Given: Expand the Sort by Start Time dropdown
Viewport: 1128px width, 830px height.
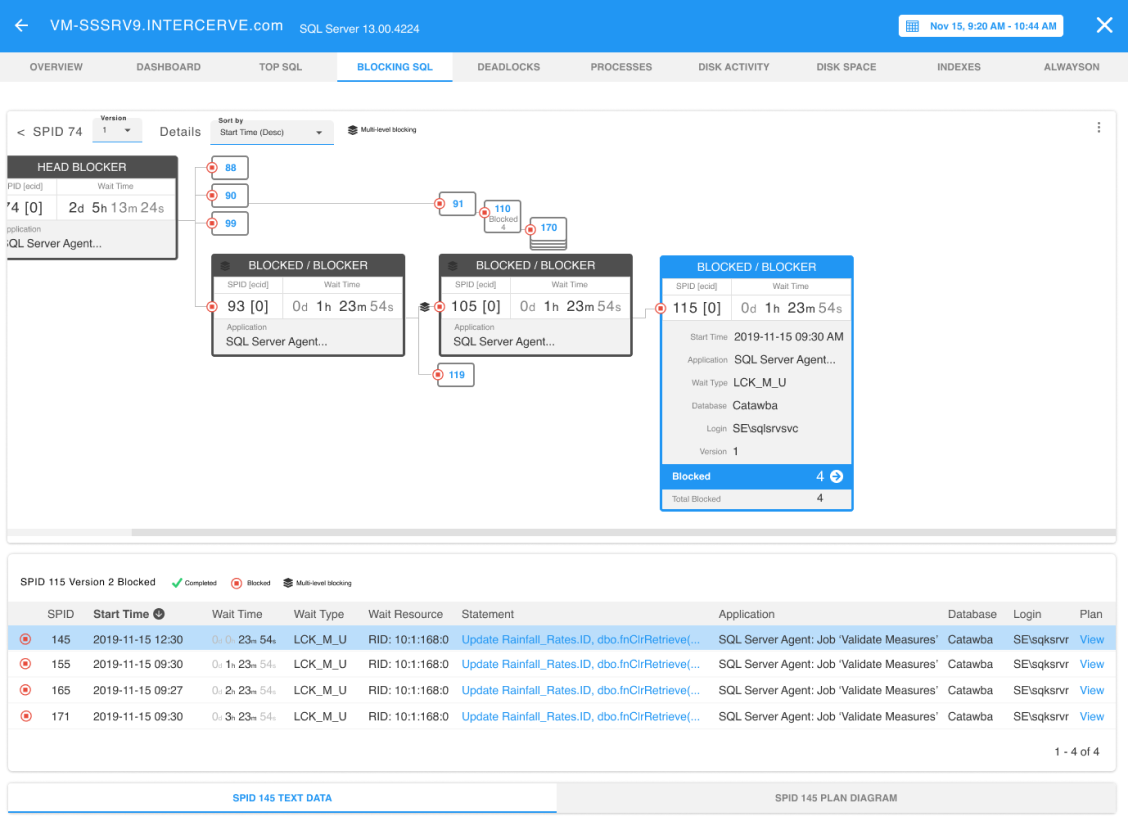Looking at the screenshot, I should click(271, 132).
